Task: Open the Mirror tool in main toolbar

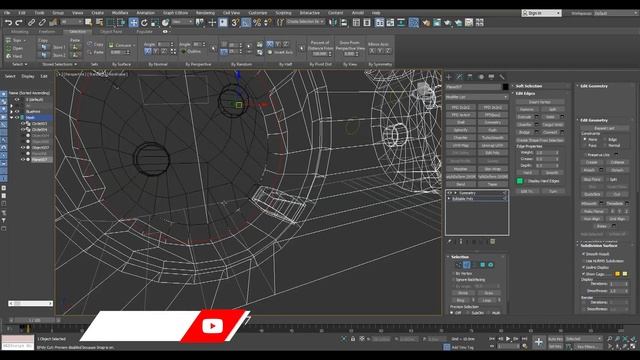Action: [333, 22]
